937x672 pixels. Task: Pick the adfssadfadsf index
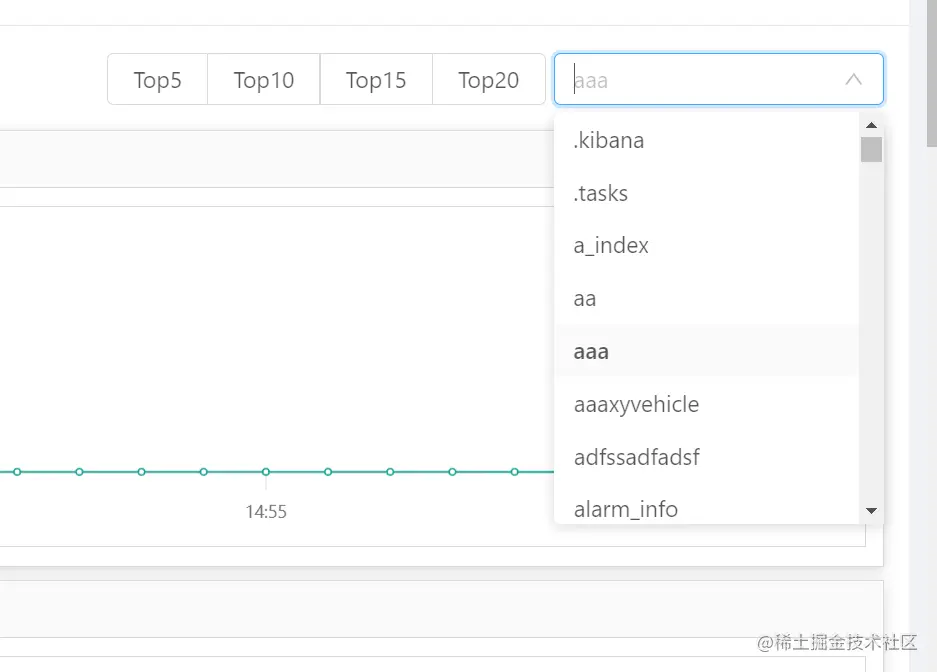636,458
